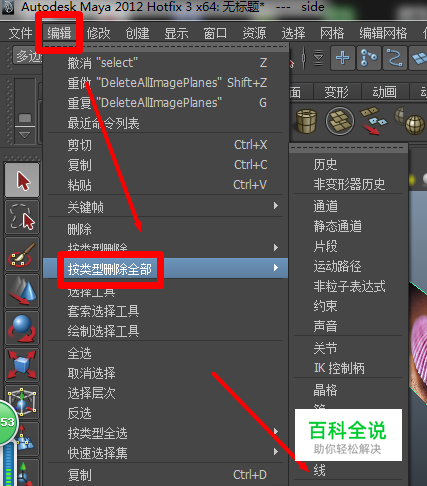Enable snap to grid plus icon
Screen dimensions: 427x486
point(343,58)
